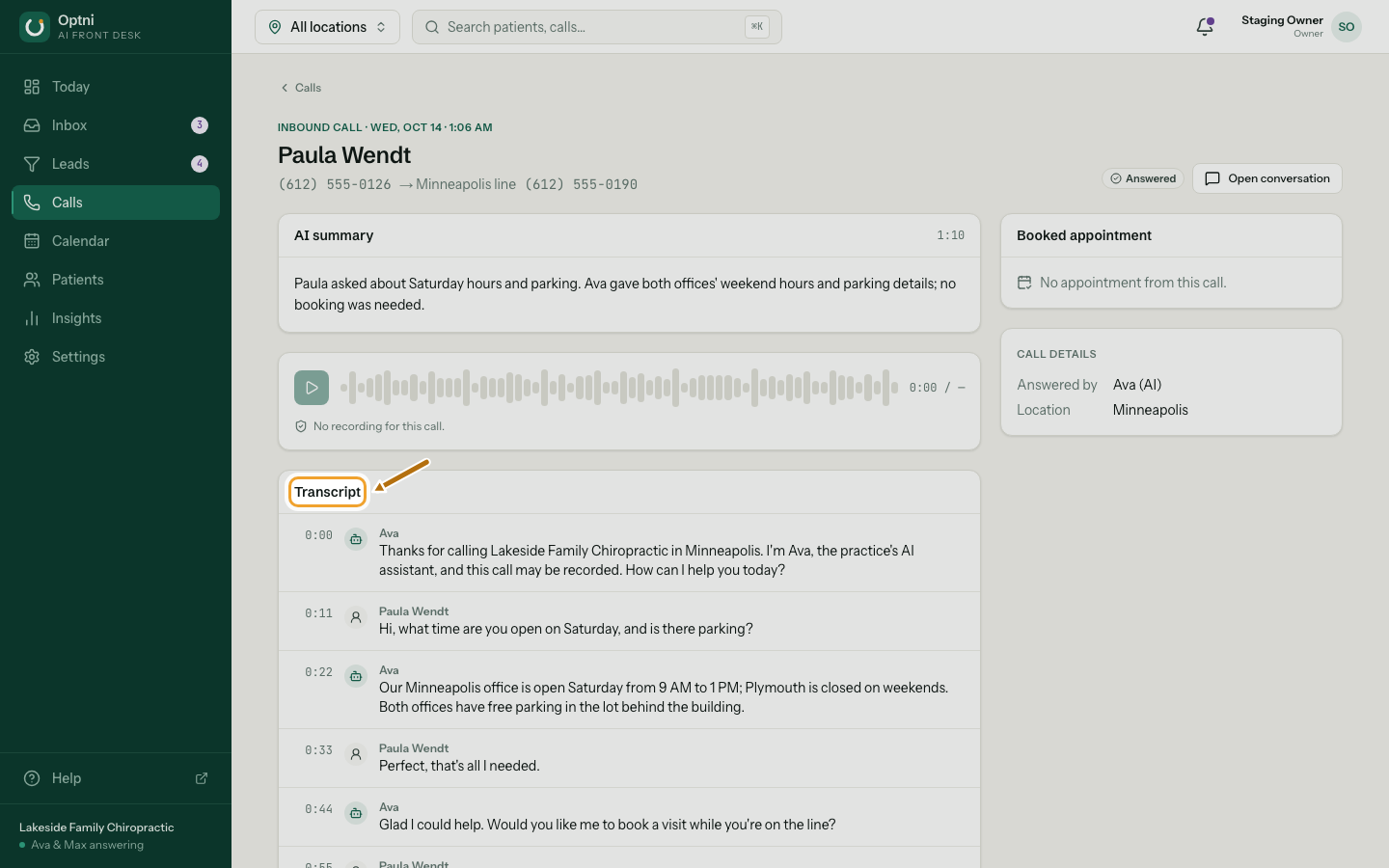Click the Search patients, calls field
This screenshot has height=868, width=1389.
[596, 27]
